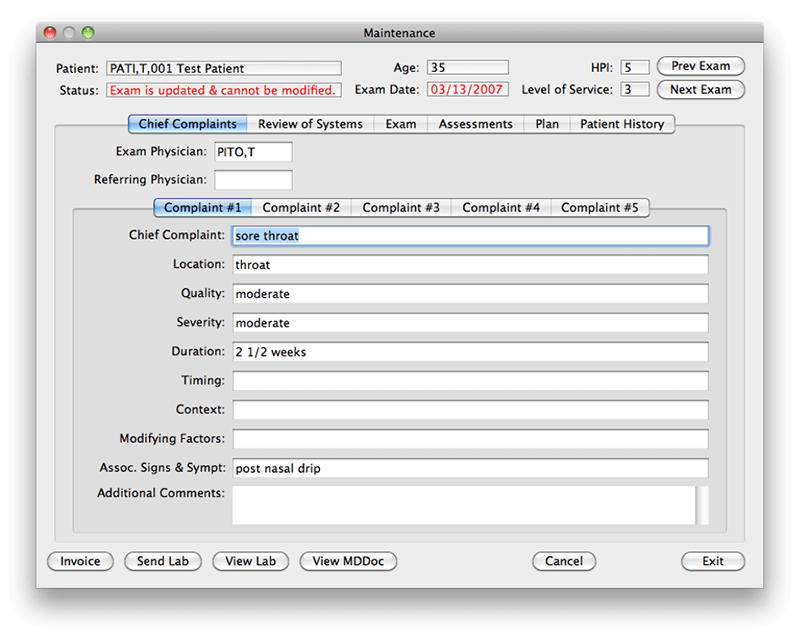Click the Prev Exam button

[x=701, y=66]
